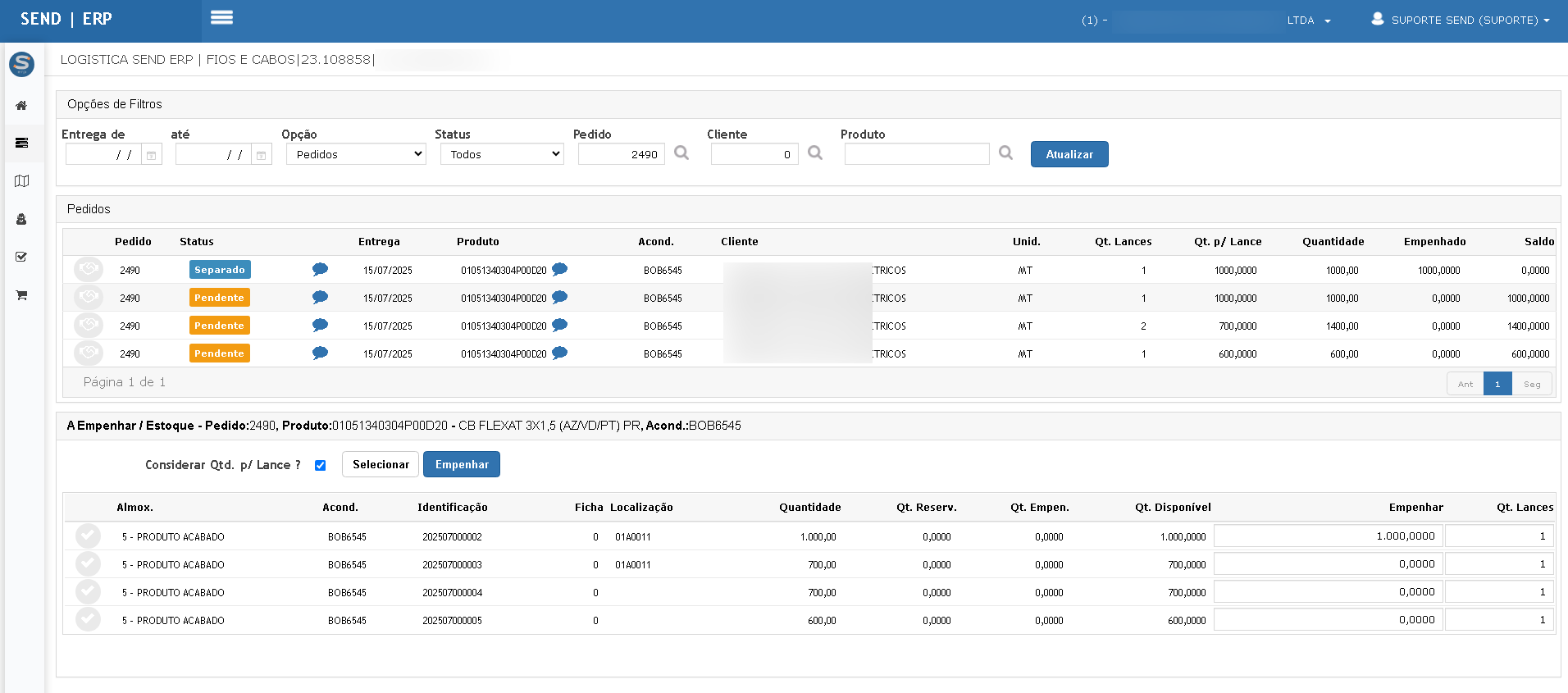Image resolution: width=1568 pixels, height=693 pixels.
Task: Toggle the hamburger menu in header
Action: click(221, 17)
